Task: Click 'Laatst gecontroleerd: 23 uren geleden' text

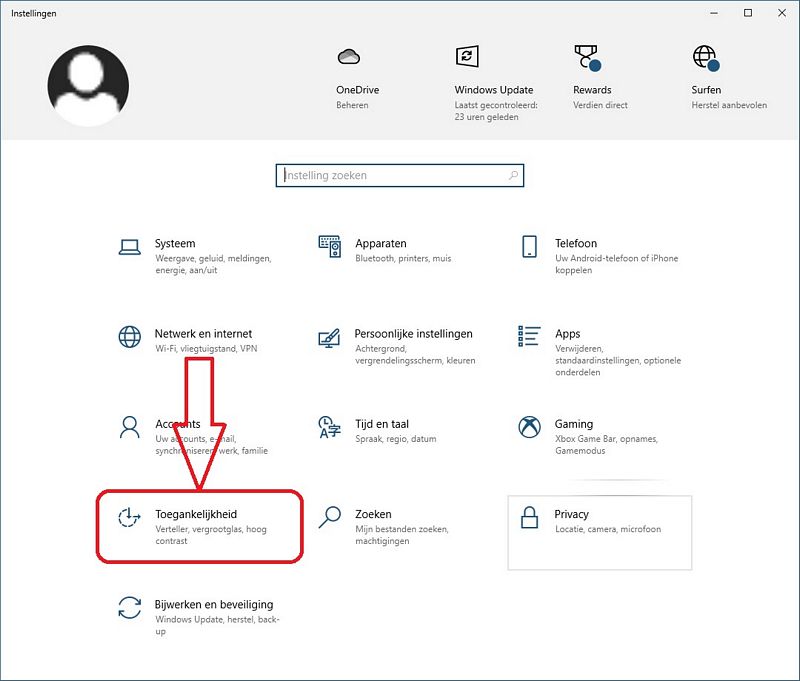Action: click(x=496, y=111)
